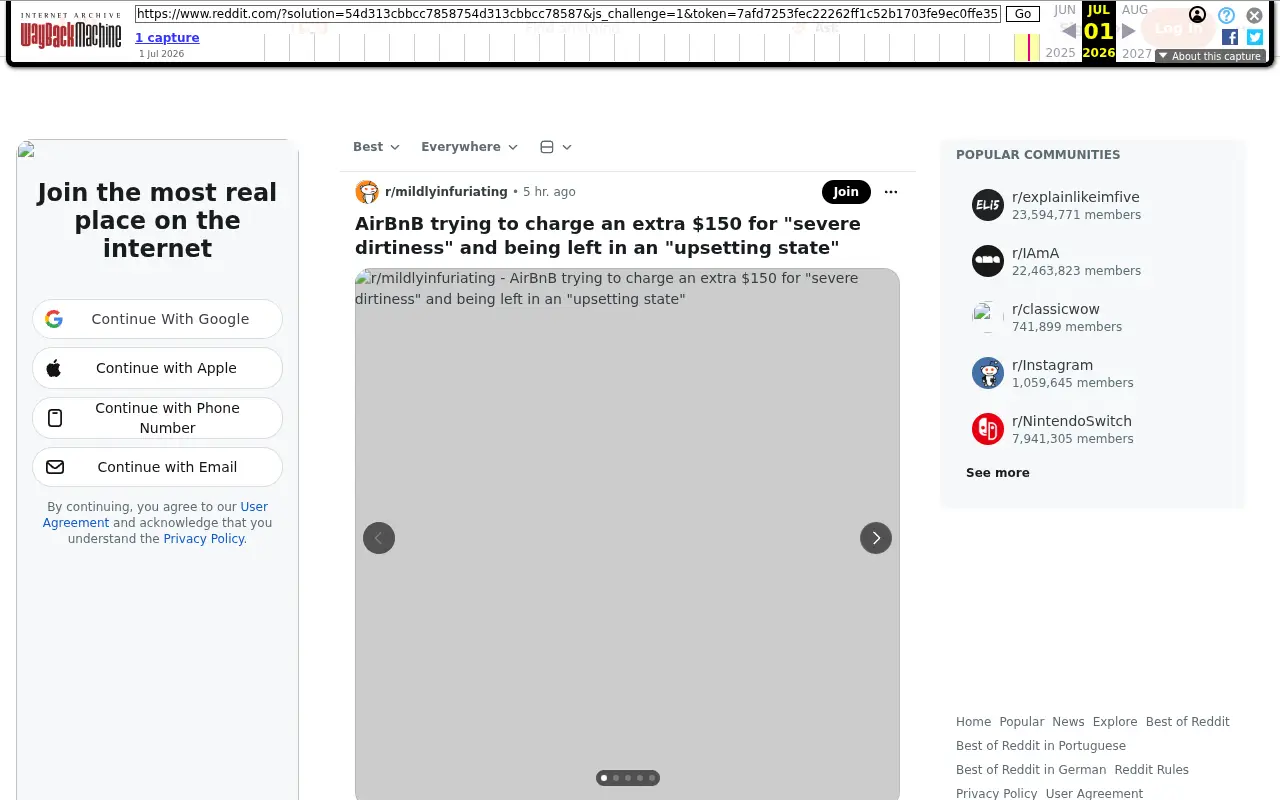Click the r/IAmA community avatar
This screenshot has height=800, width=1280.
[x=988, y=261]
